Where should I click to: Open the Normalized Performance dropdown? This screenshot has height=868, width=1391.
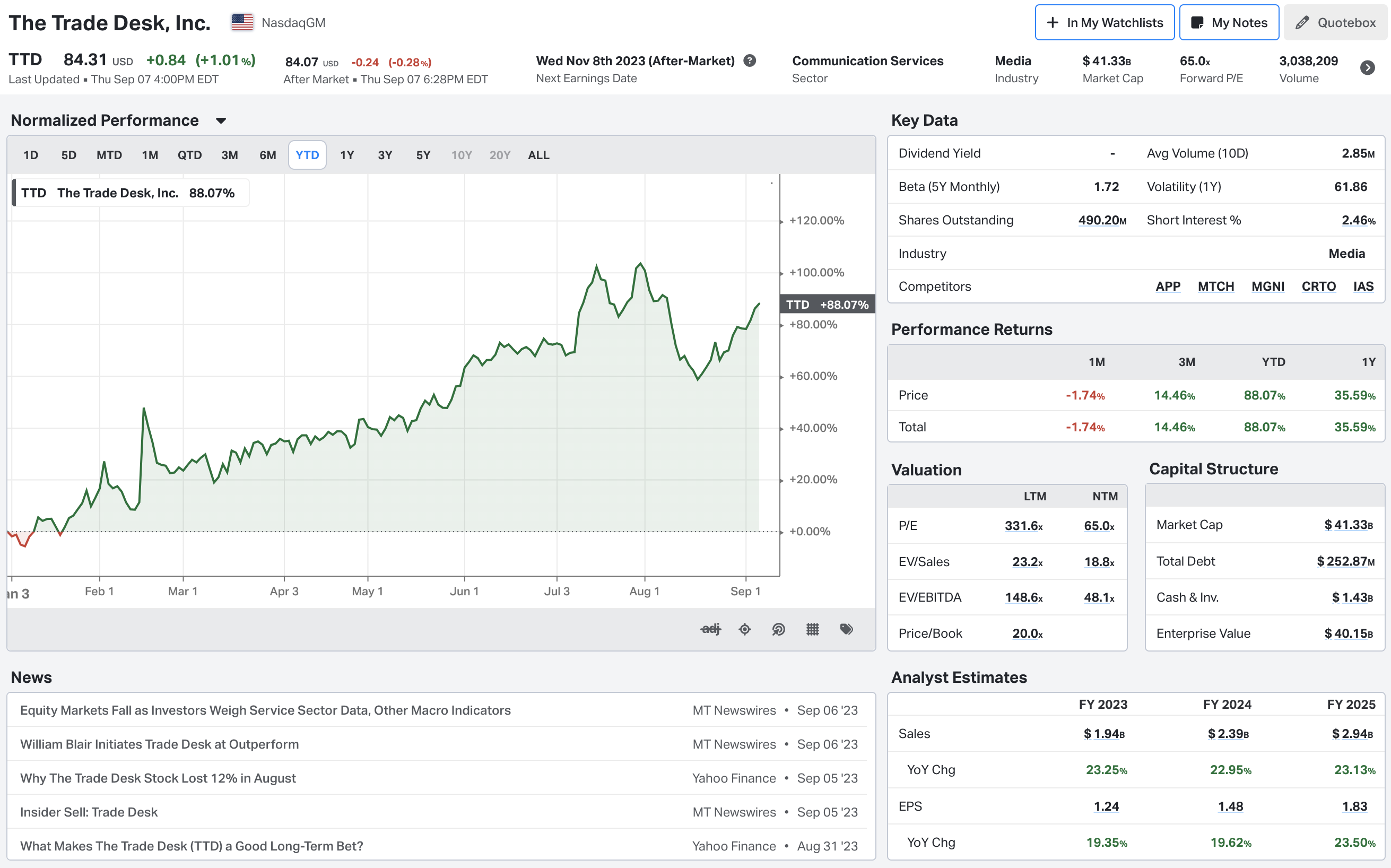pyautogui.click(x=221, y=120)
